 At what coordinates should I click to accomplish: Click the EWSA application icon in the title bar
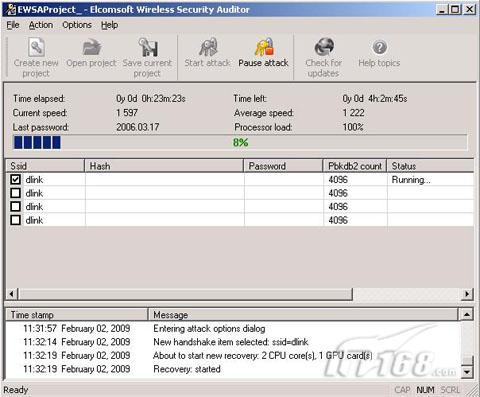point(11,9)
